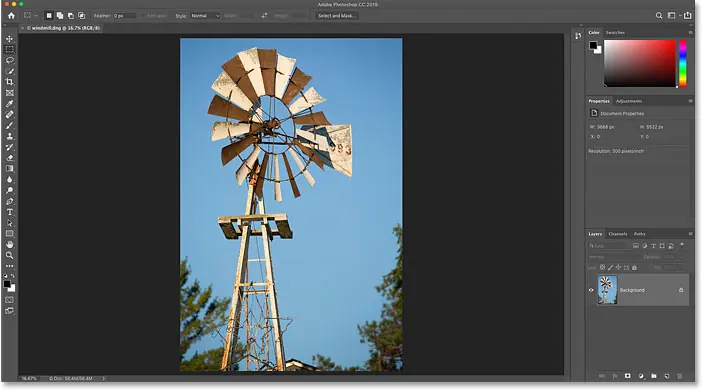Screen dimensions: 703x391
Task: Toggle Quick Mask mode in toolbar
Action: [x=9, y=300]
